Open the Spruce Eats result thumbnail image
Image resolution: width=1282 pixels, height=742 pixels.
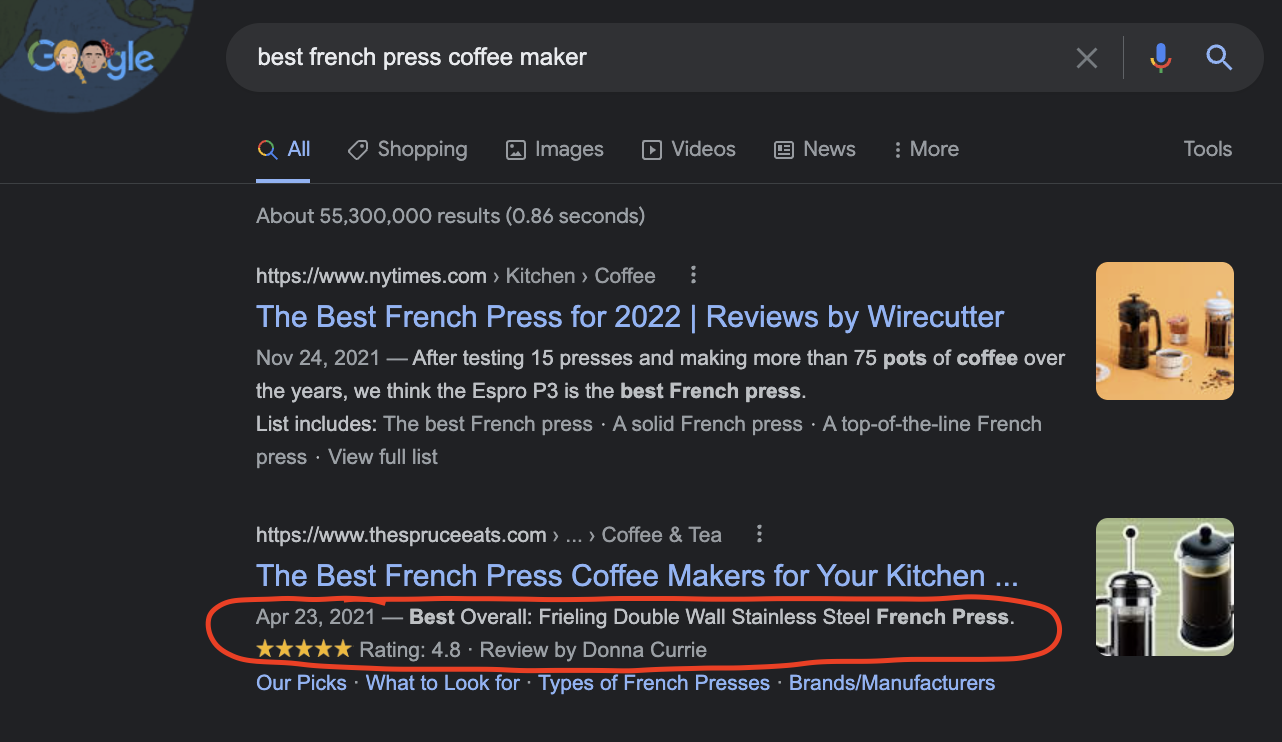(1164, 587)
